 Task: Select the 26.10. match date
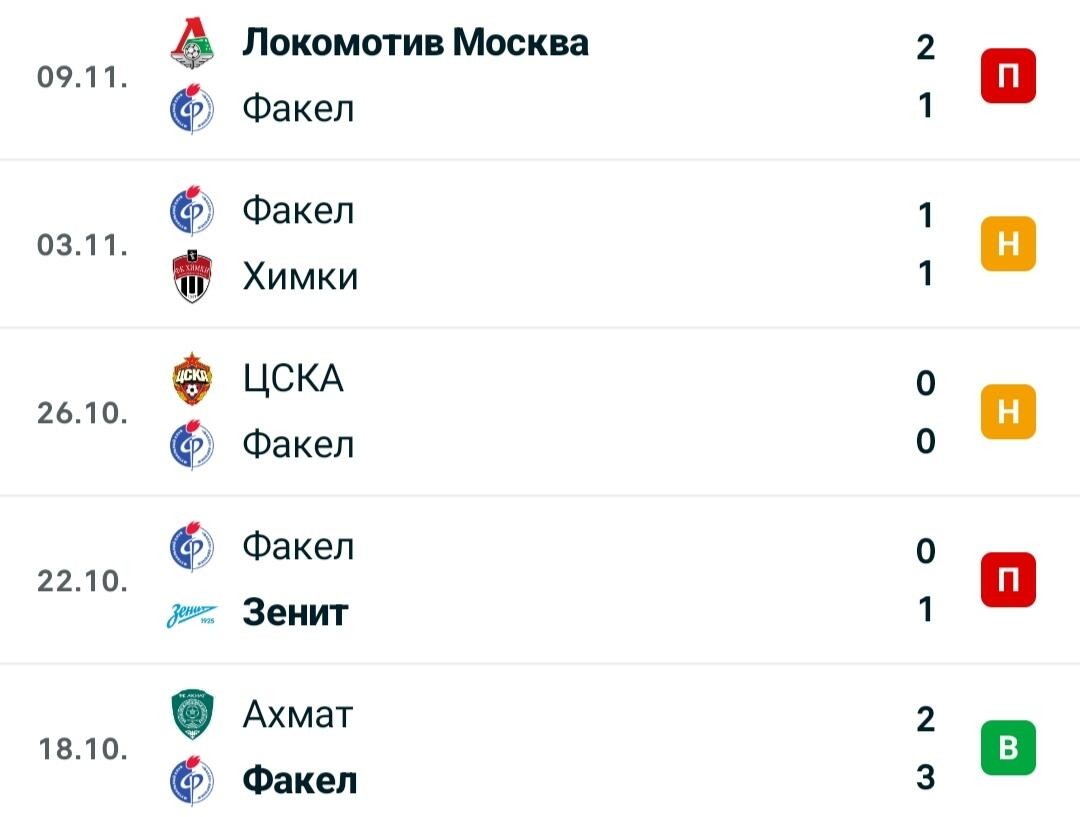coord(83,413)
